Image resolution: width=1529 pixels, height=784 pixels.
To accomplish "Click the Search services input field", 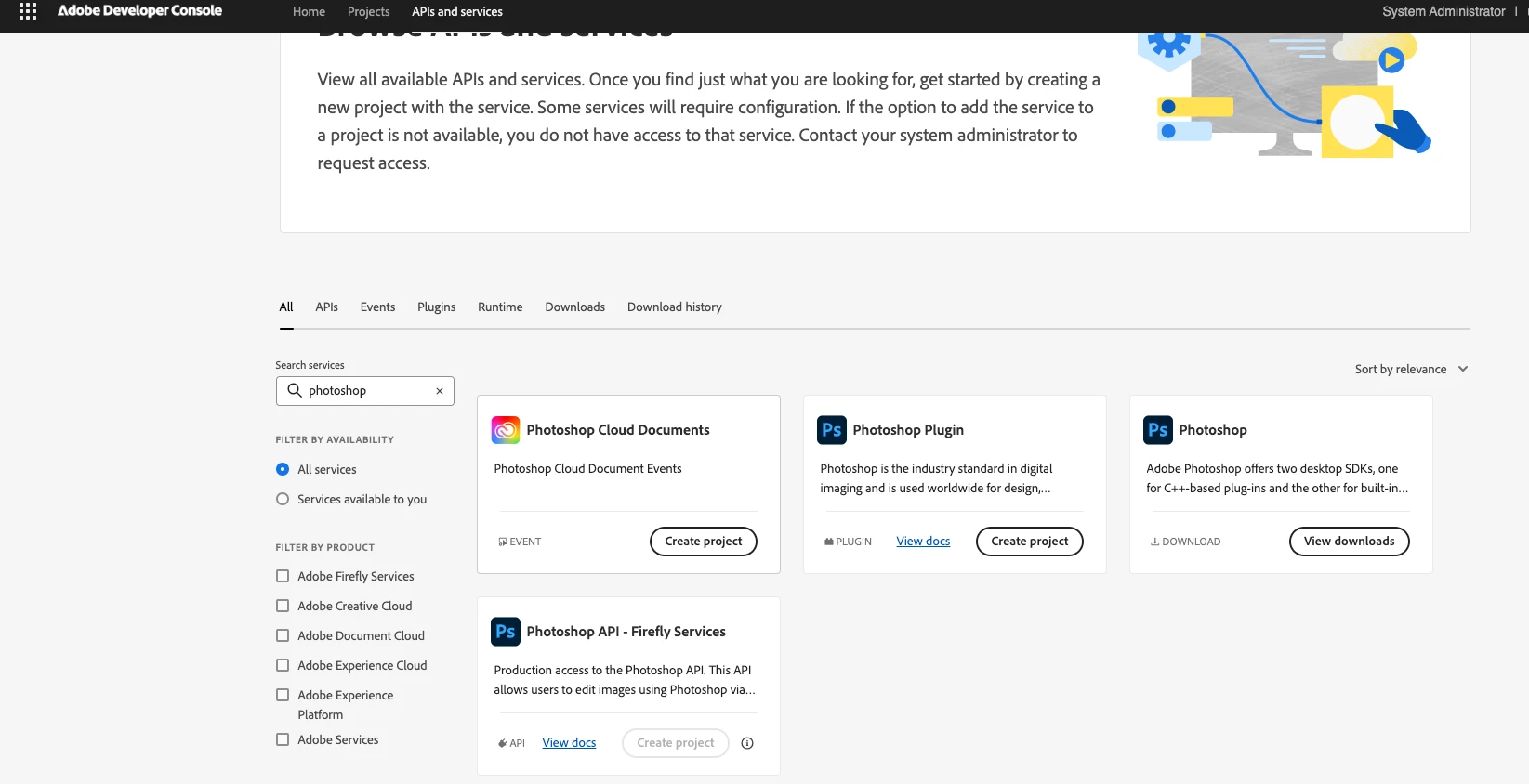I will (365, 391).
